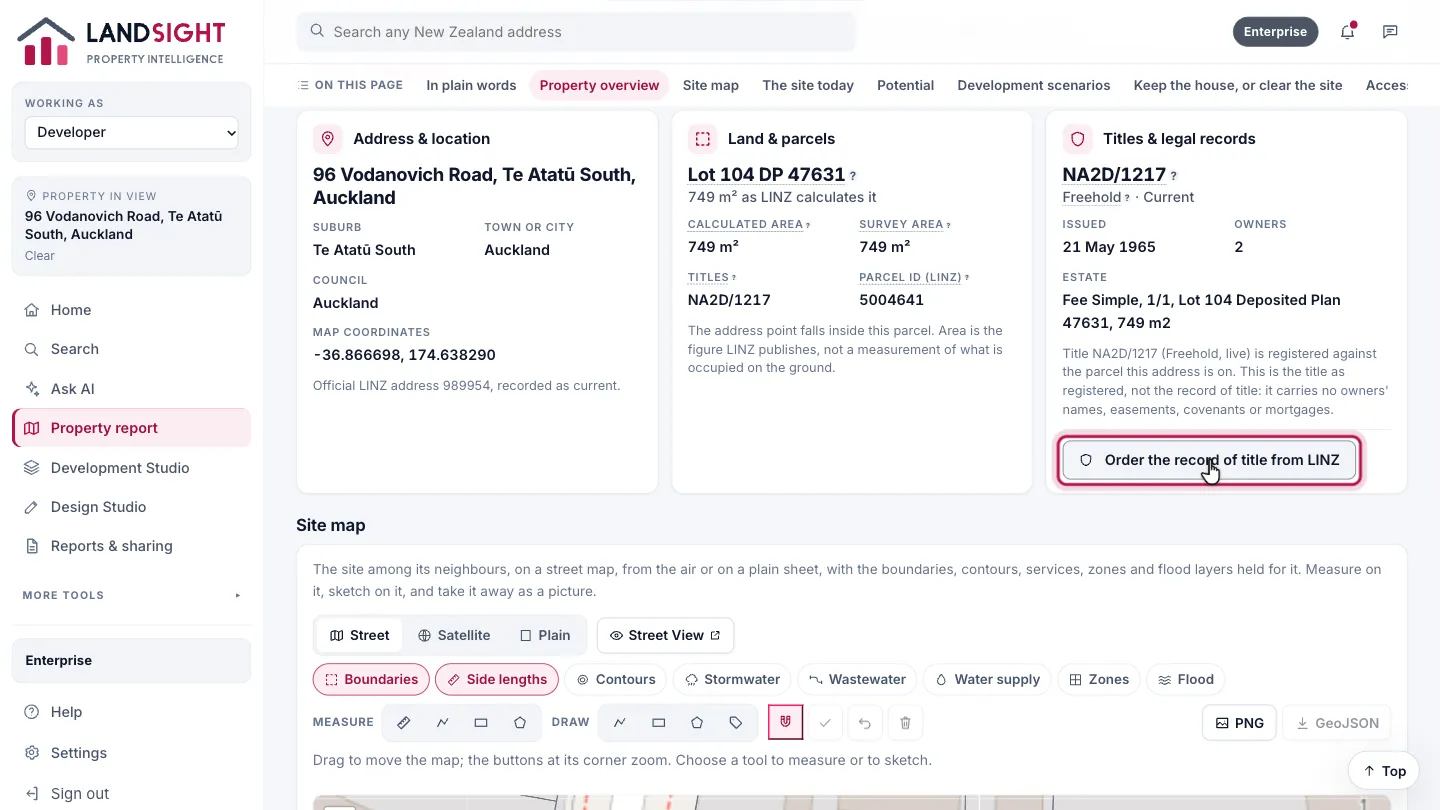
Task: Click the help icon beside title NA2D/1217
Action: tap(1174, 176)
